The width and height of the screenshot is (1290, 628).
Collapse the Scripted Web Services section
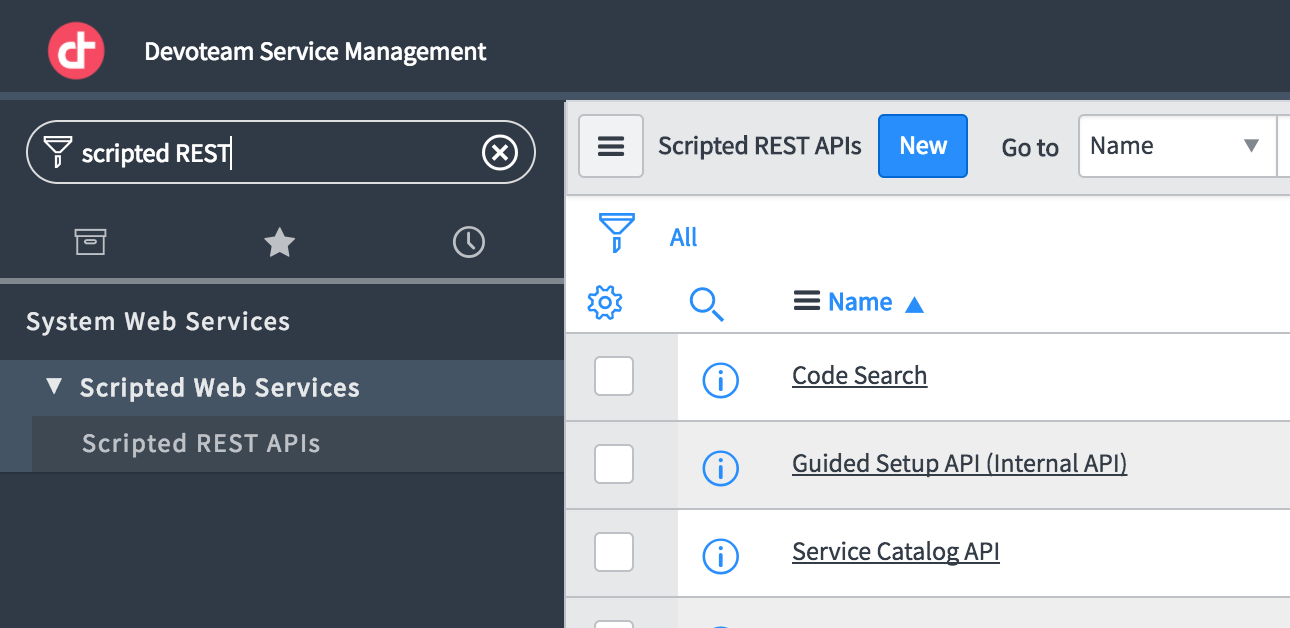point(55,387)
